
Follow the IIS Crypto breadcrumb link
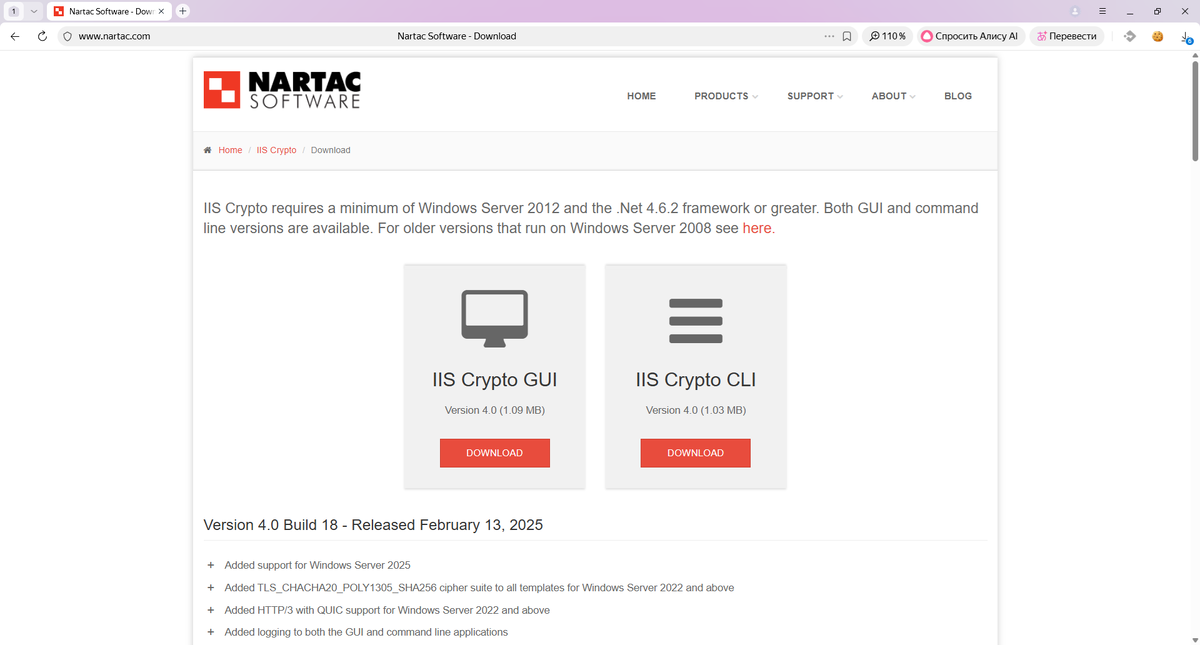(x=276, y=150)
